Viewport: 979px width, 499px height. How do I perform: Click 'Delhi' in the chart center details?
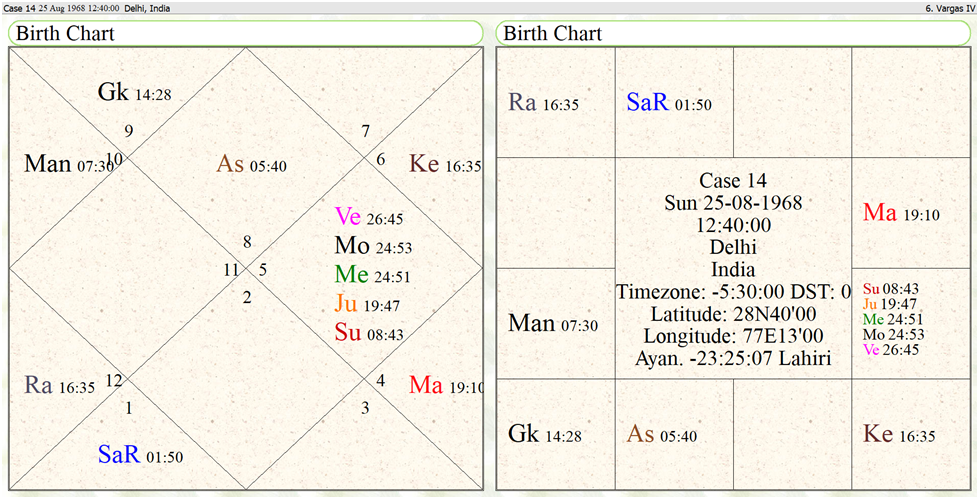(x=733, y=247)
